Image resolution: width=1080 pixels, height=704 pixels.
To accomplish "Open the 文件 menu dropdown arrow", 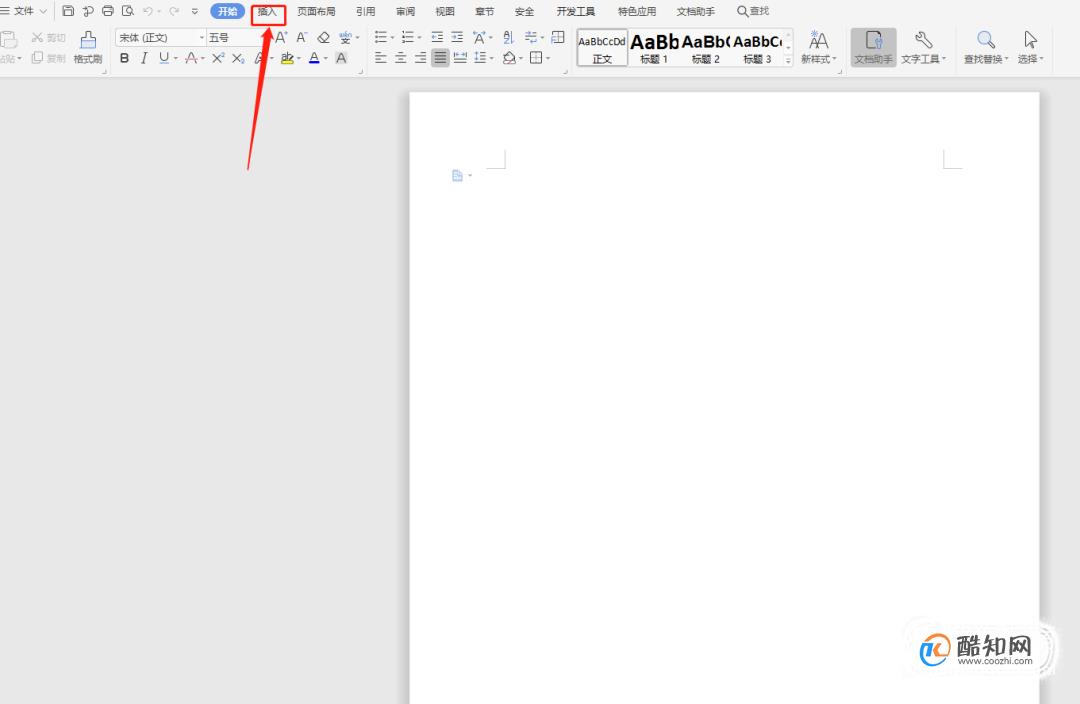I will (43, 11).
